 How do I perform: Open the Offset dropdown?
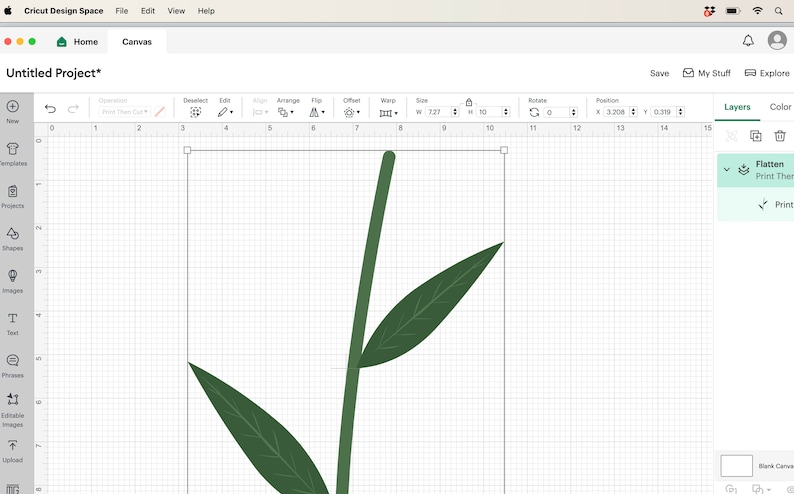point(352,112)
